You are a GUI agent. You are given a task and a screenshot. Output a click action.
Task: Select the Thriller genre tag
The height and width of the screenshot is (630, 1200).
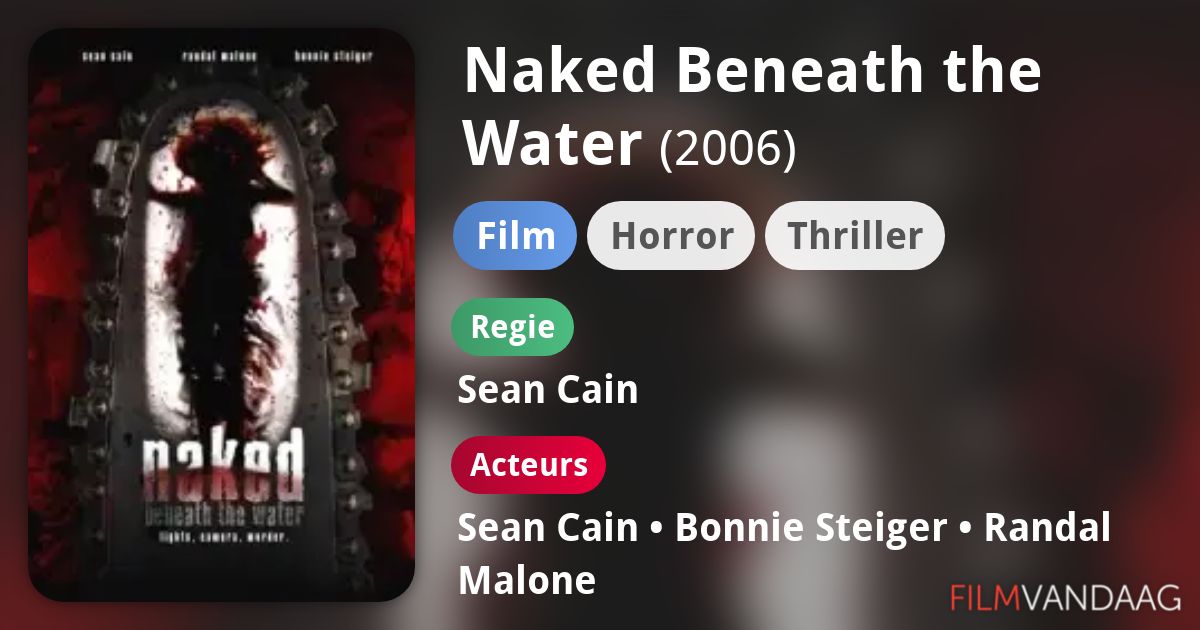coord(855,236)
